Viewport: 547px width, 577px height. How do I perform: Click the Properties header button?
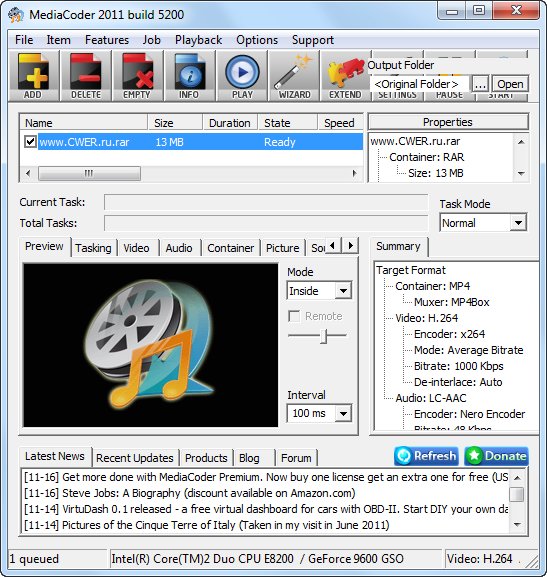[x=448, y=122]
